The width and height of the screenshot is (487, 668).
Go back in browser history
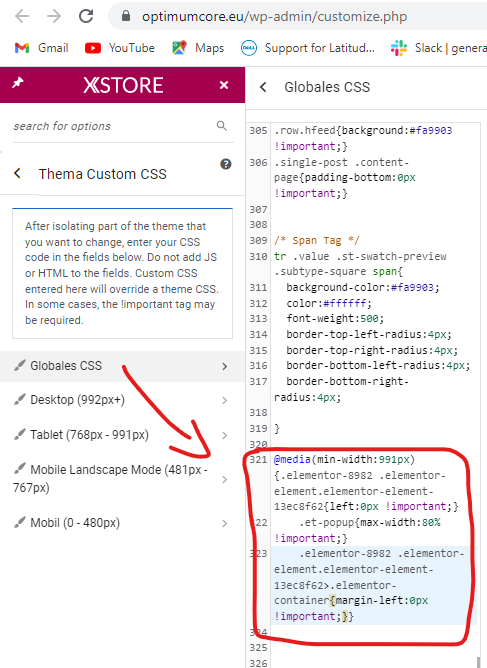pyautogui.click(x=22, y=17)
